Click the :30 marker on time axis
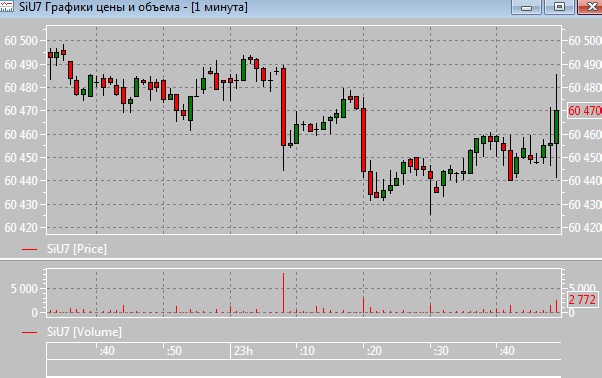 point(441,351)
